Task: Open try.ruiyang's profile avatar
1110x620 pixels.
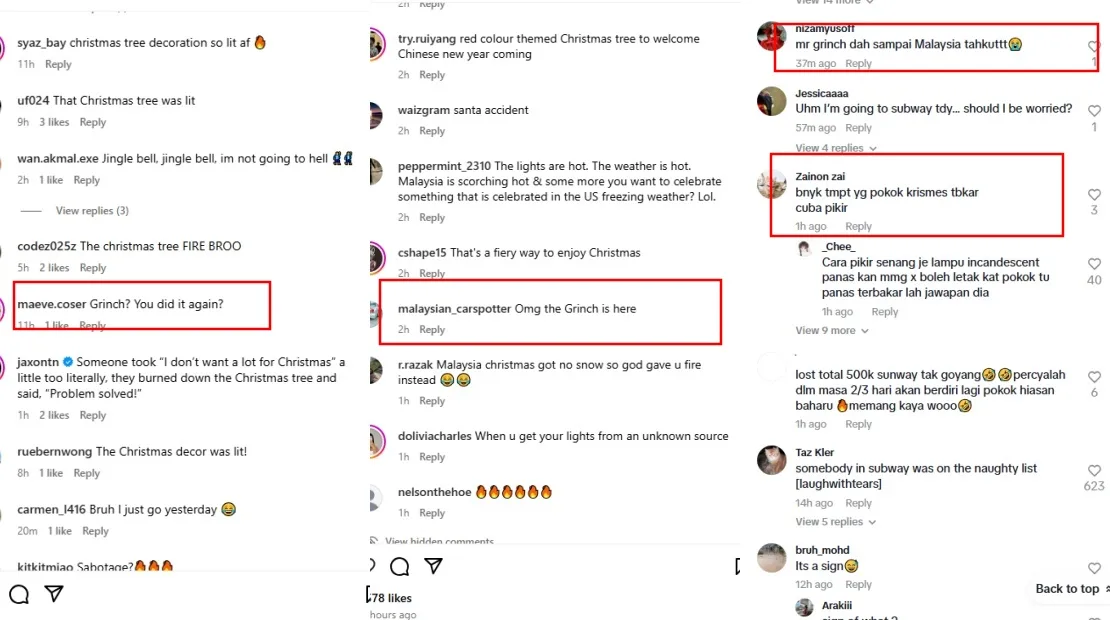Action: (x=375, y=45)
